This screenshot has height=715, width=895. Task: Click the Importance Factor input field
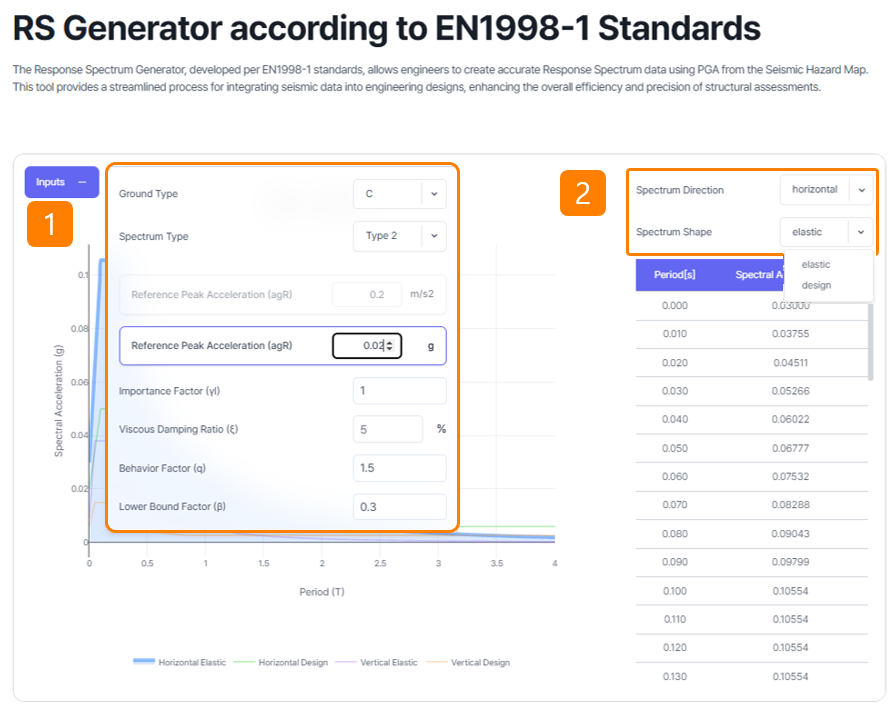click(x=399, y=390)
